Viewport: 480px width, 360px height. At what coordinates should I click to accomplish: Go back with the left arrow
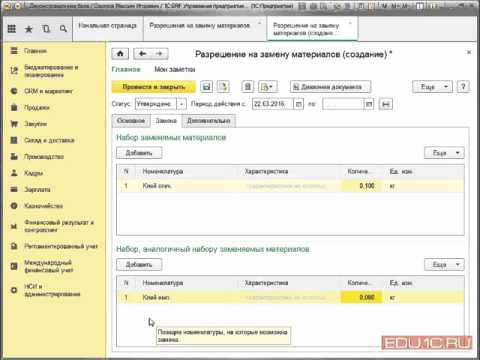(x=142, y=54)
